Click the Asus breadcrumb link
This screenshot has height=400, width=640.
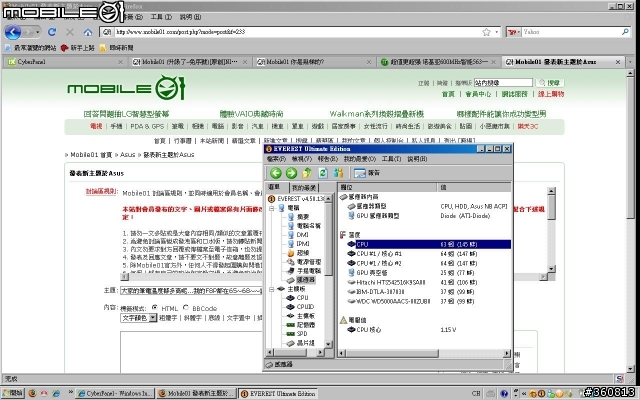pos(127,155)
